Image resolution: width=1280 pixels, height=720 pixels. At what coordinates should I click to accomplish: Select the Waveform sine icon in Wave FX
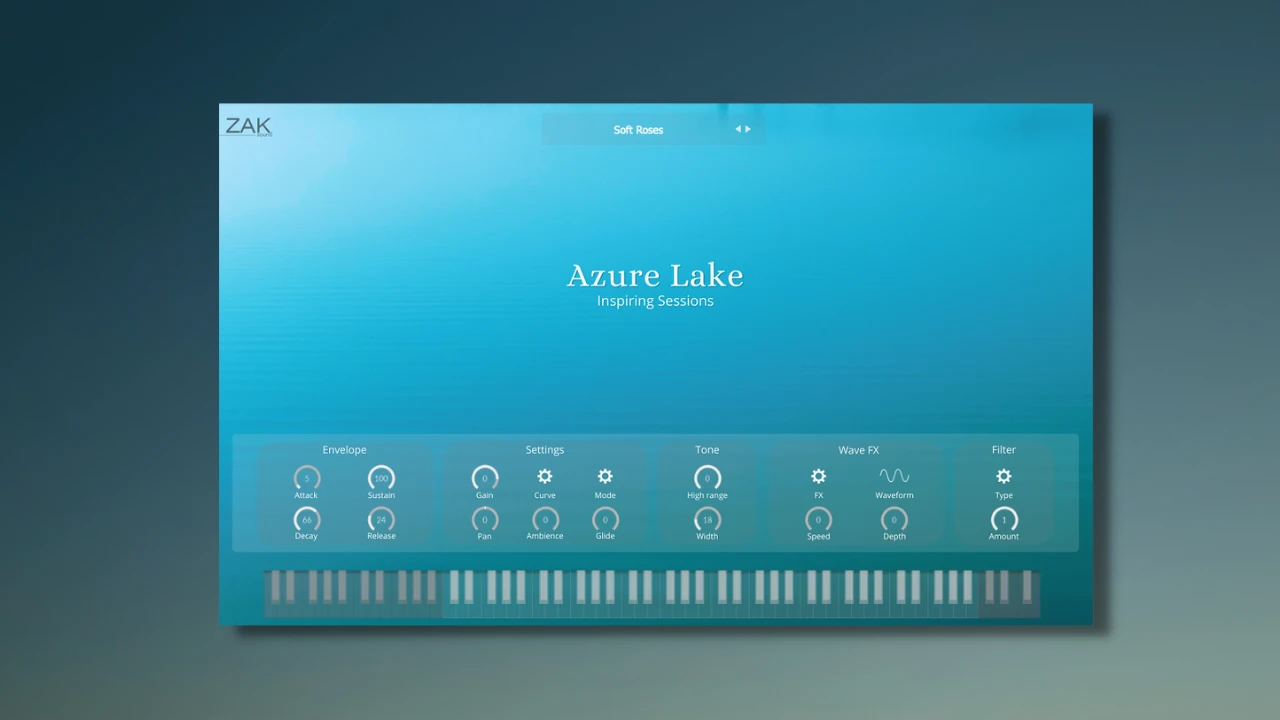[893, 476]
